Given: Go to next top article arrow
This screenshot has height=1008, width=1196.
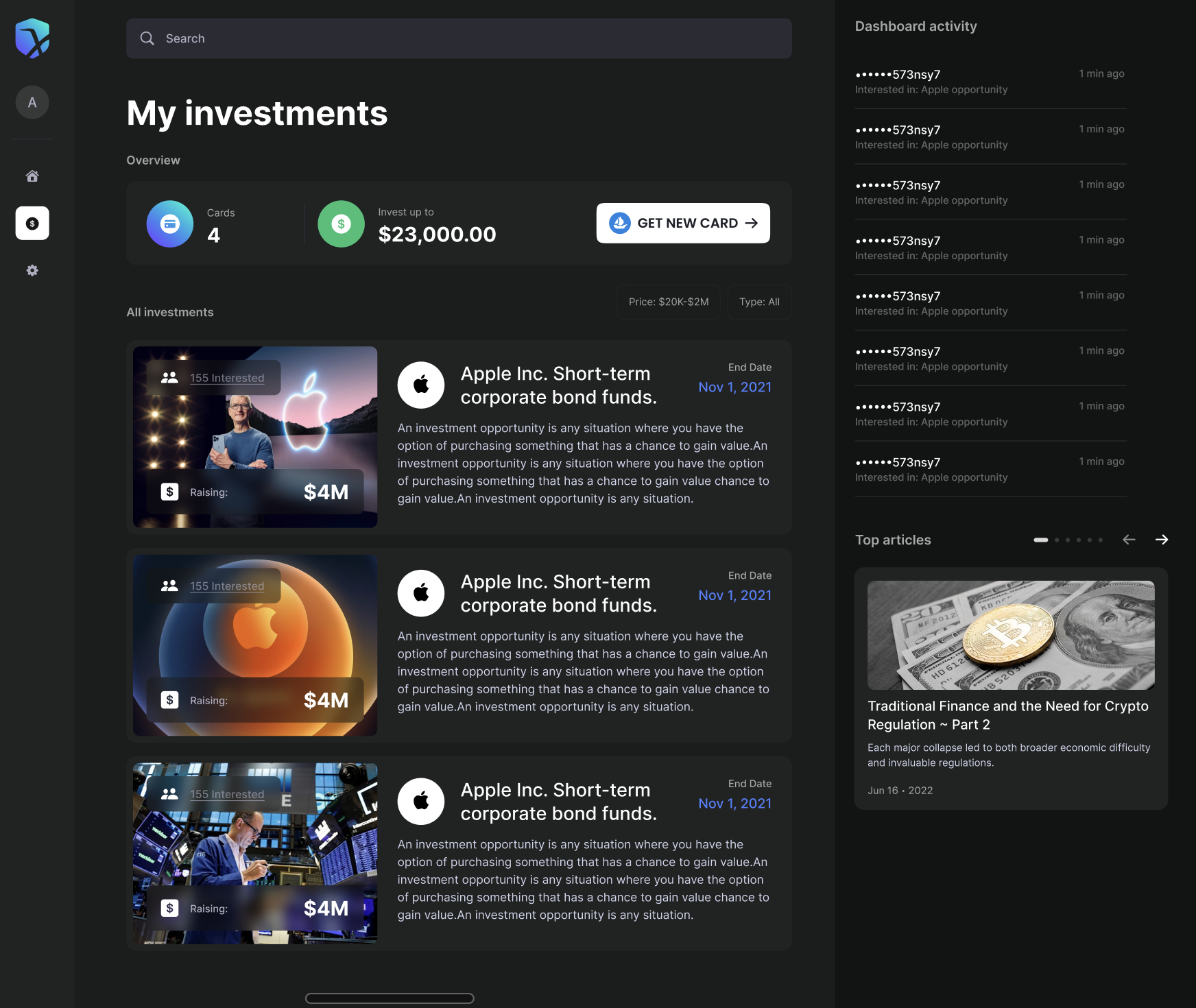Looking at the screenshot, I should [1161, 540].
